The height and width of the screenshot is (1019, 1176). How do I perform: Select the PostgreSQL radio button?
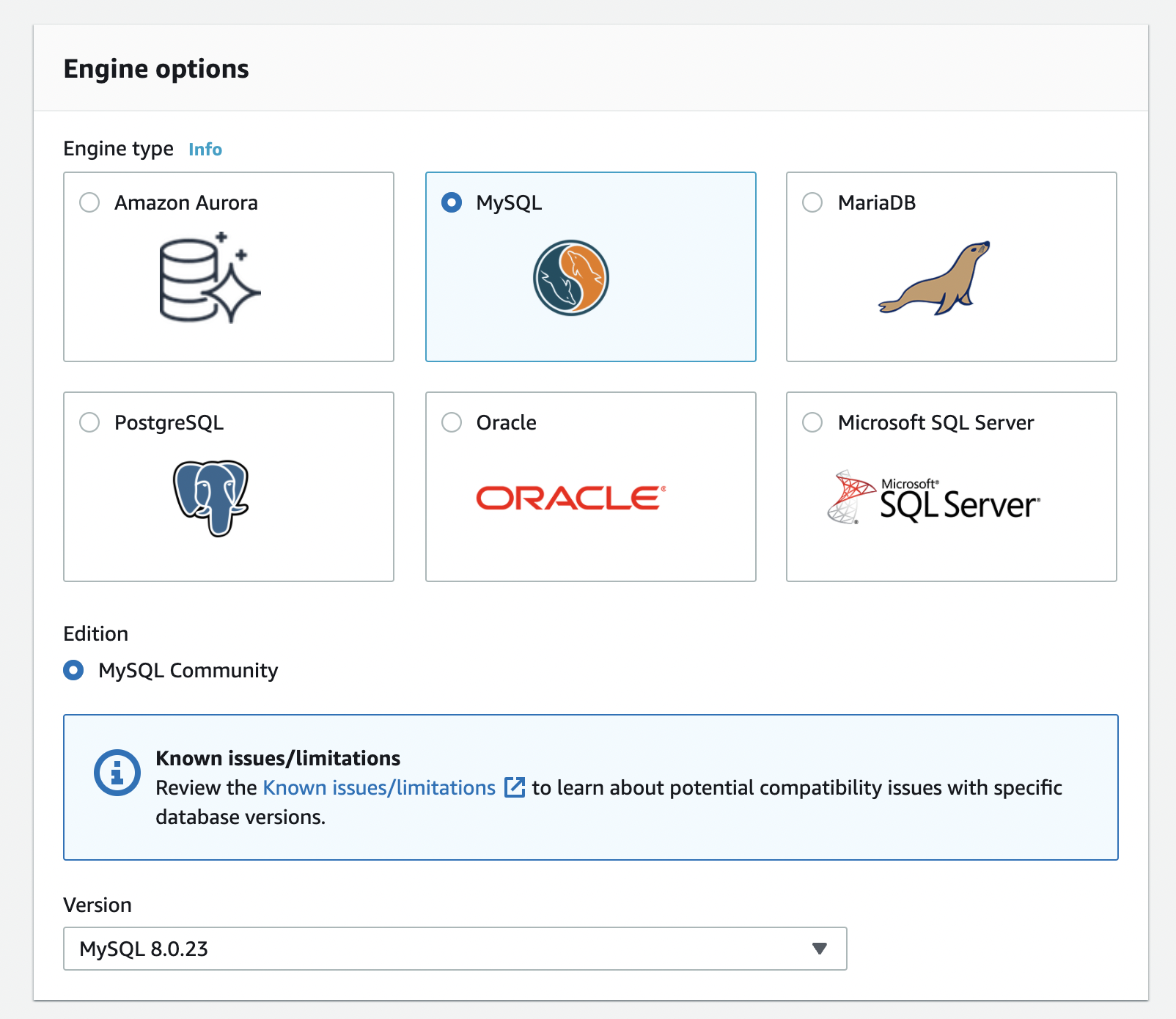tap(89, 422)
